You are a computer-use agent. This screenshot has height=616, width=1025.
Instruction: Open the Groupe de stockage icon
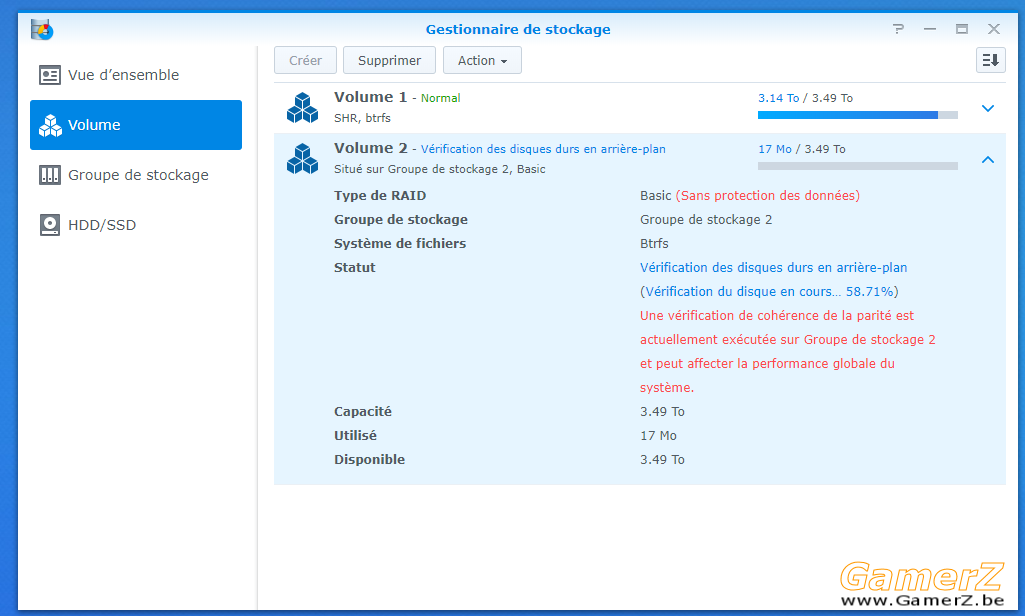tap(50, 175)
